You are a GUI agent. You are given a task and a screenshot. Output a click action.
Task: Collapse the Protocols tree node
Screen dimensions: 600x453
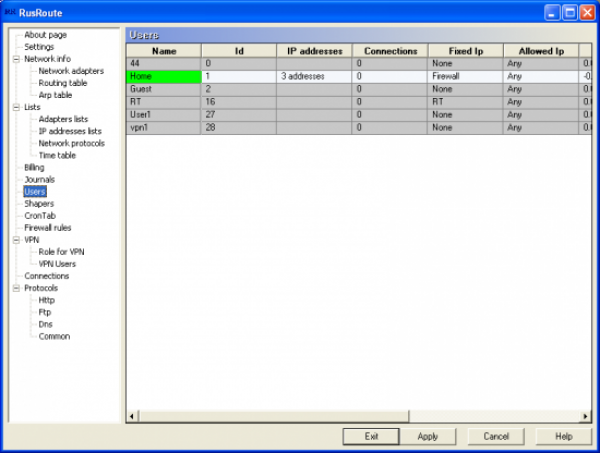(16, 288)
